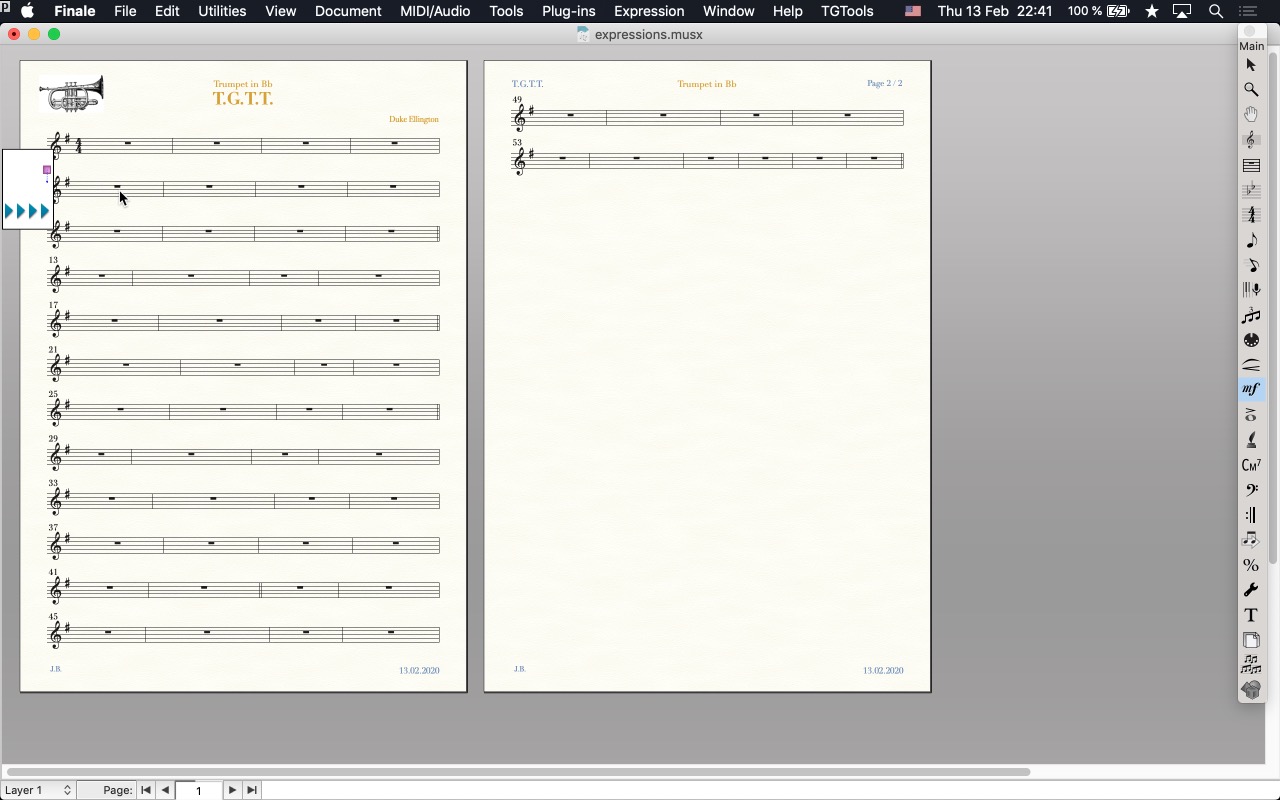
Task: Click the purple expression handle square
Action: coord(47,170)
